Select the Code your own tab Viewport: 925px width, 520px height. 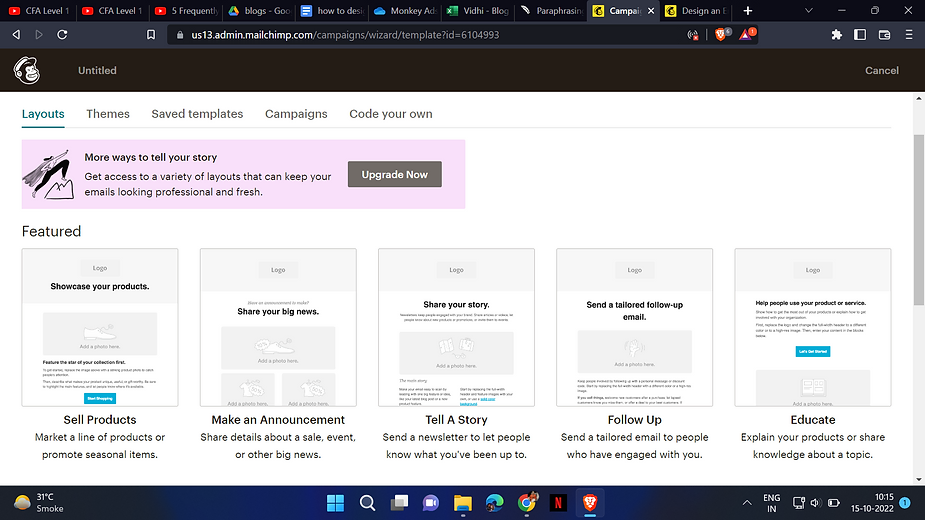[x=391, y=114]
